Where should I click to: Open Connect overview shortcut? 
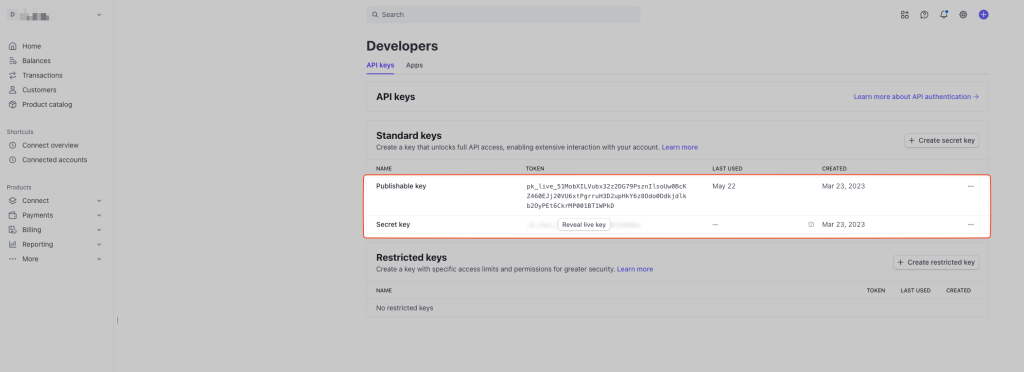point(50,146)
